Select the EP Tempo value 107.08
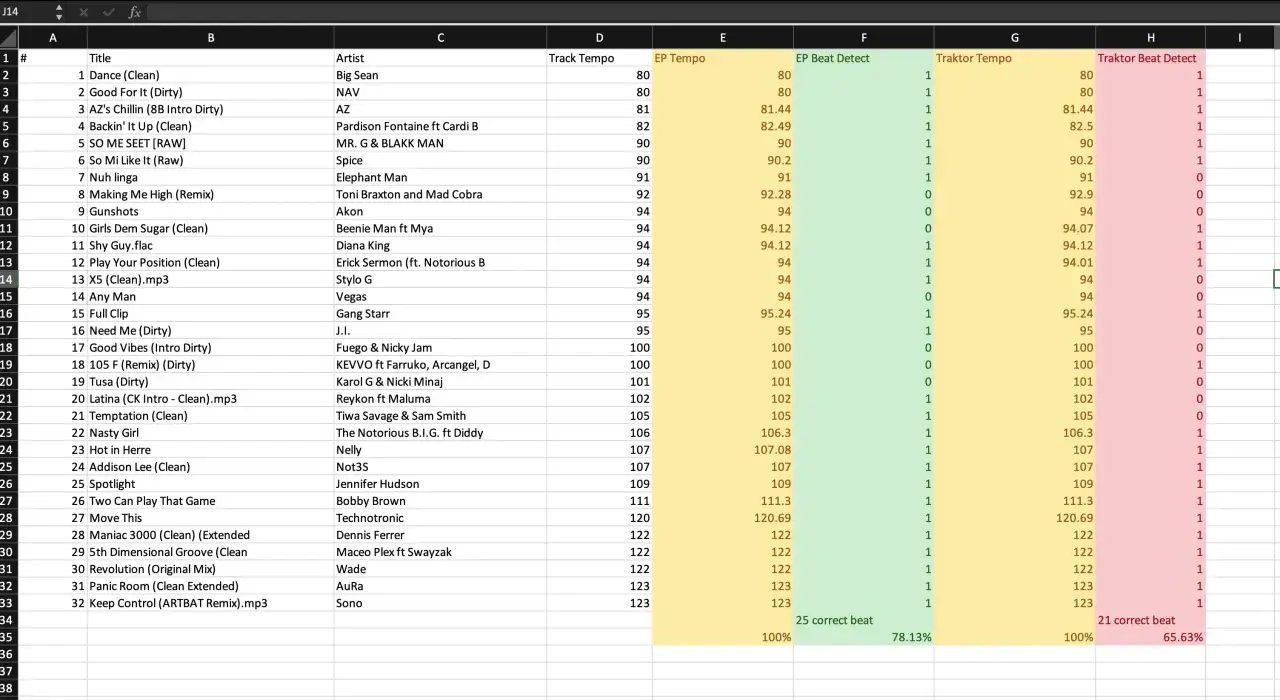Viewport: 1280px width, 700px height. (x=723, y=449)
